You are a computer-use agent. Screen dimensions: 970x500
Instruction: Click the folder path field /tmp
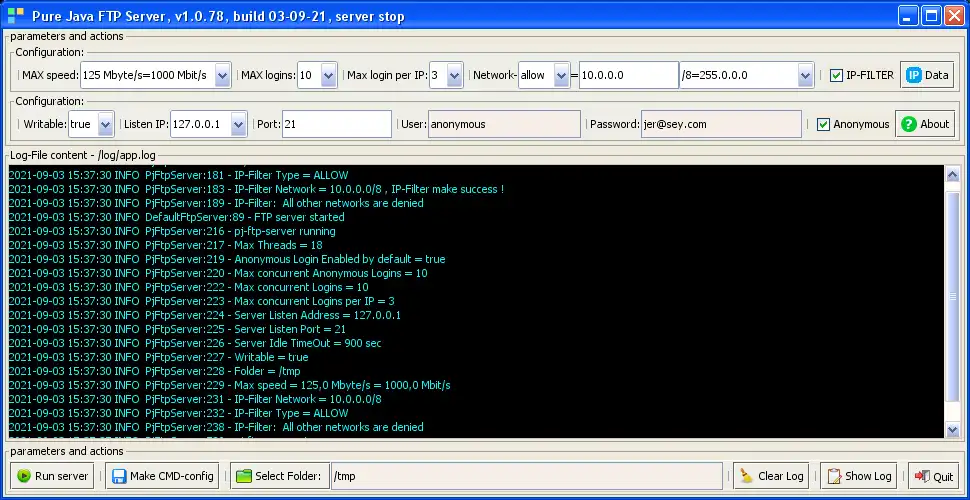pyautogui.click(x=527, y=476)
